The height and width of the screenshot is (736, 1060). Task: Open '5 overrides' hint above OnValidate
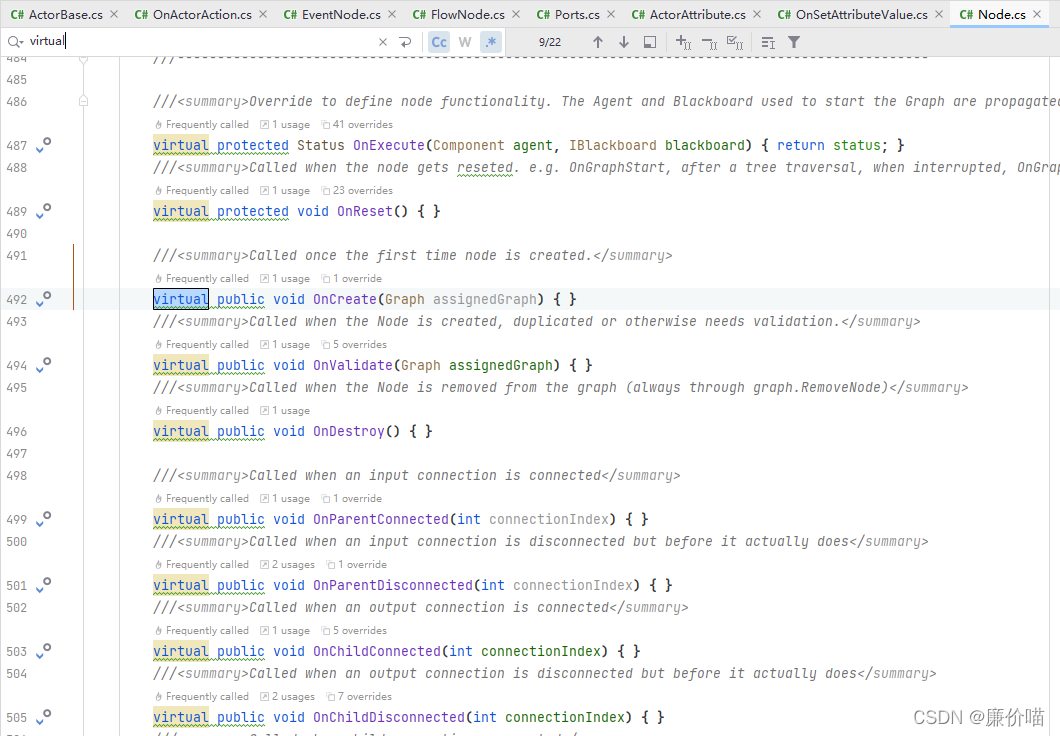(x=354, y=345)
